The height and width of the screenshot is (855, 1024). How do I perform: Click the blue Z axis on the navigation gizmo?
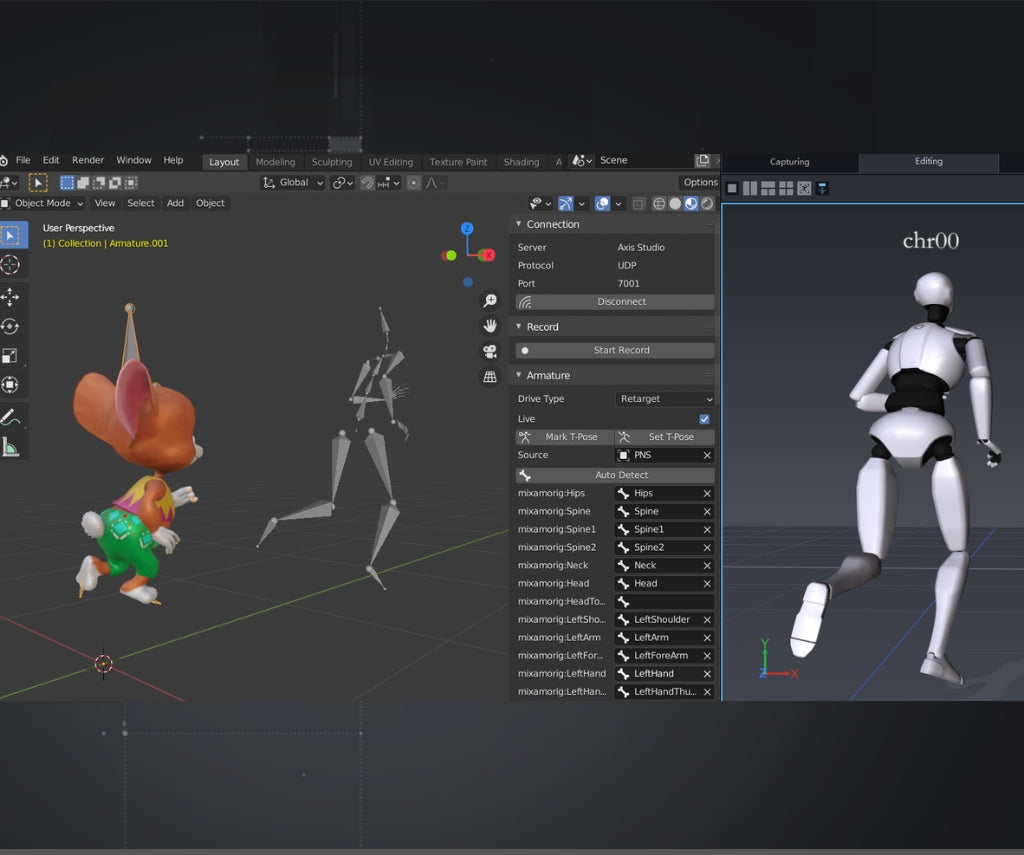click(467, 229)
